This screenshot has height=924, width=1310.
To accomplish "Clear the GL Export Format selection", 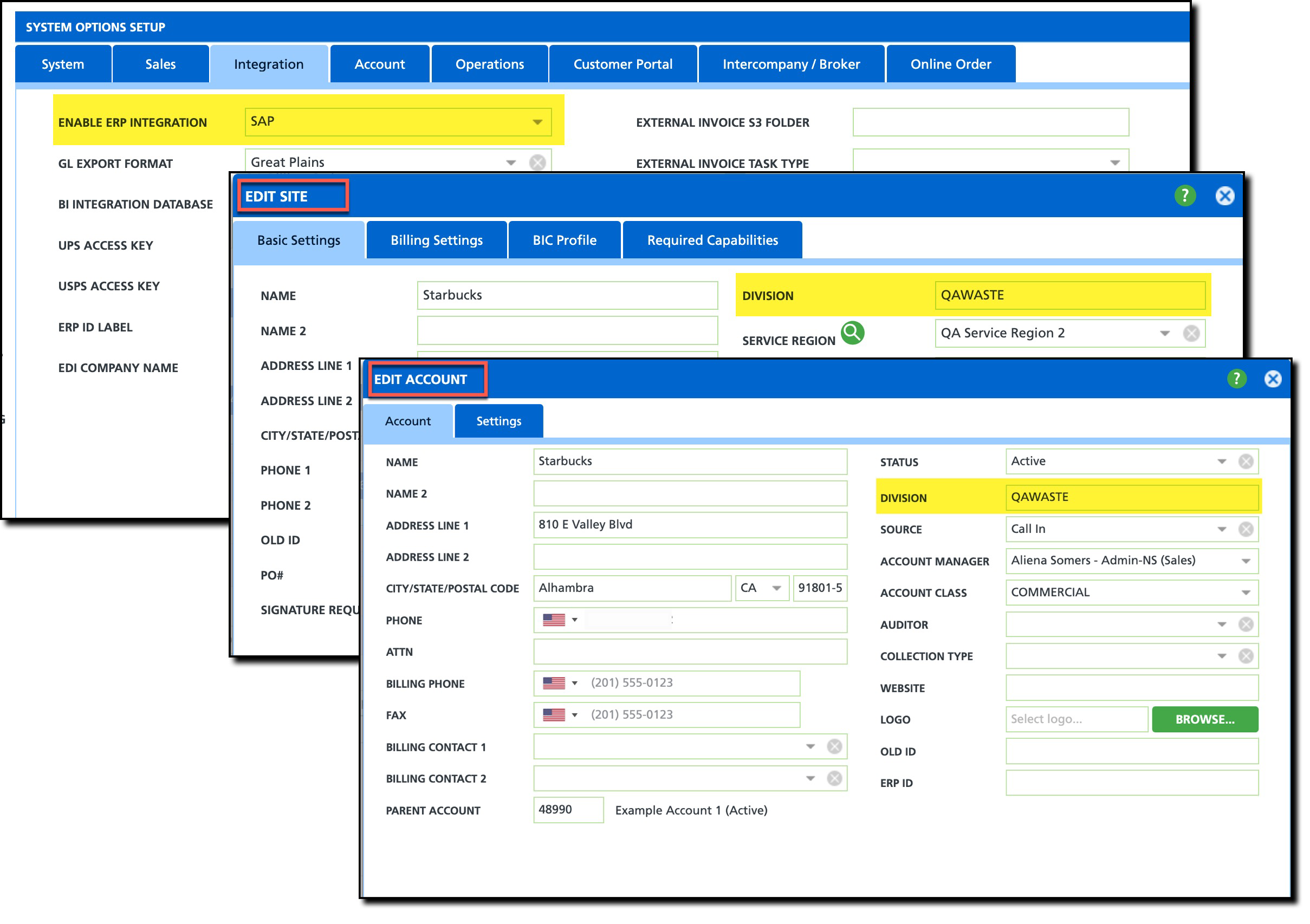I will [x=537, y=163].
